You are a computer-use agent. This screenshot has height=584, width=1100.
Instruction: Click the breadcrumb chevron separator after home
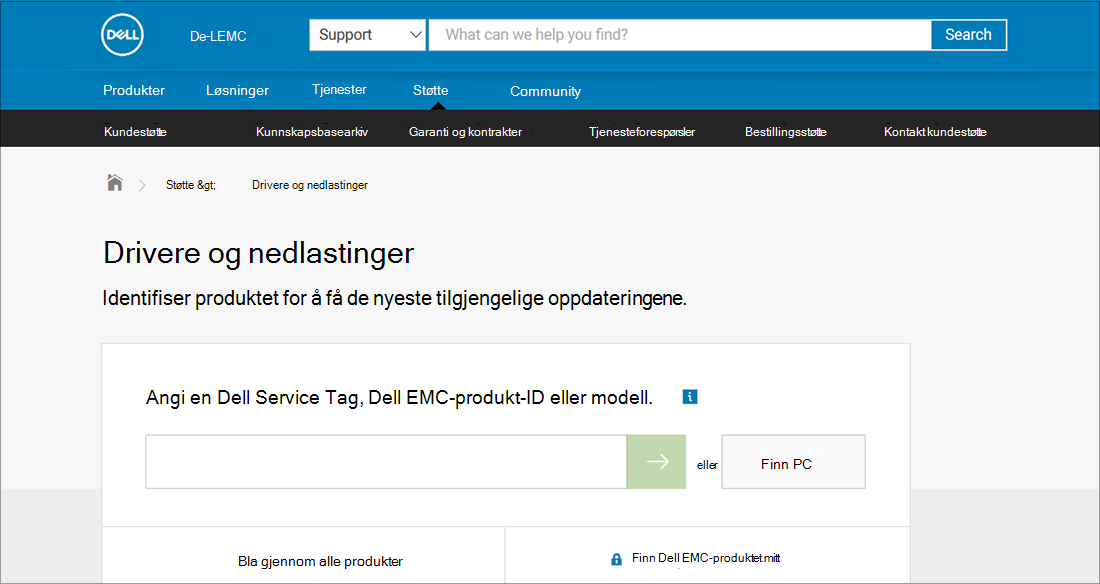click(x=142, y=185)
